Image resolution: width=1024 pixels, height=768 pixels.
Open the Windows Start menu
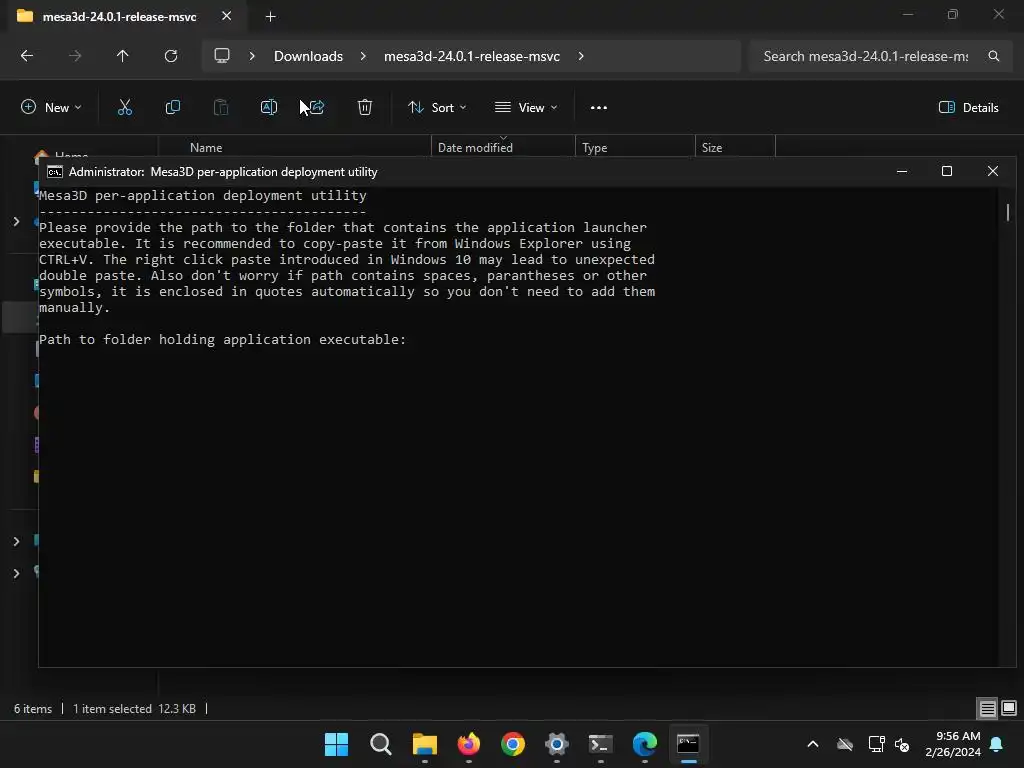tap(336, 744)
